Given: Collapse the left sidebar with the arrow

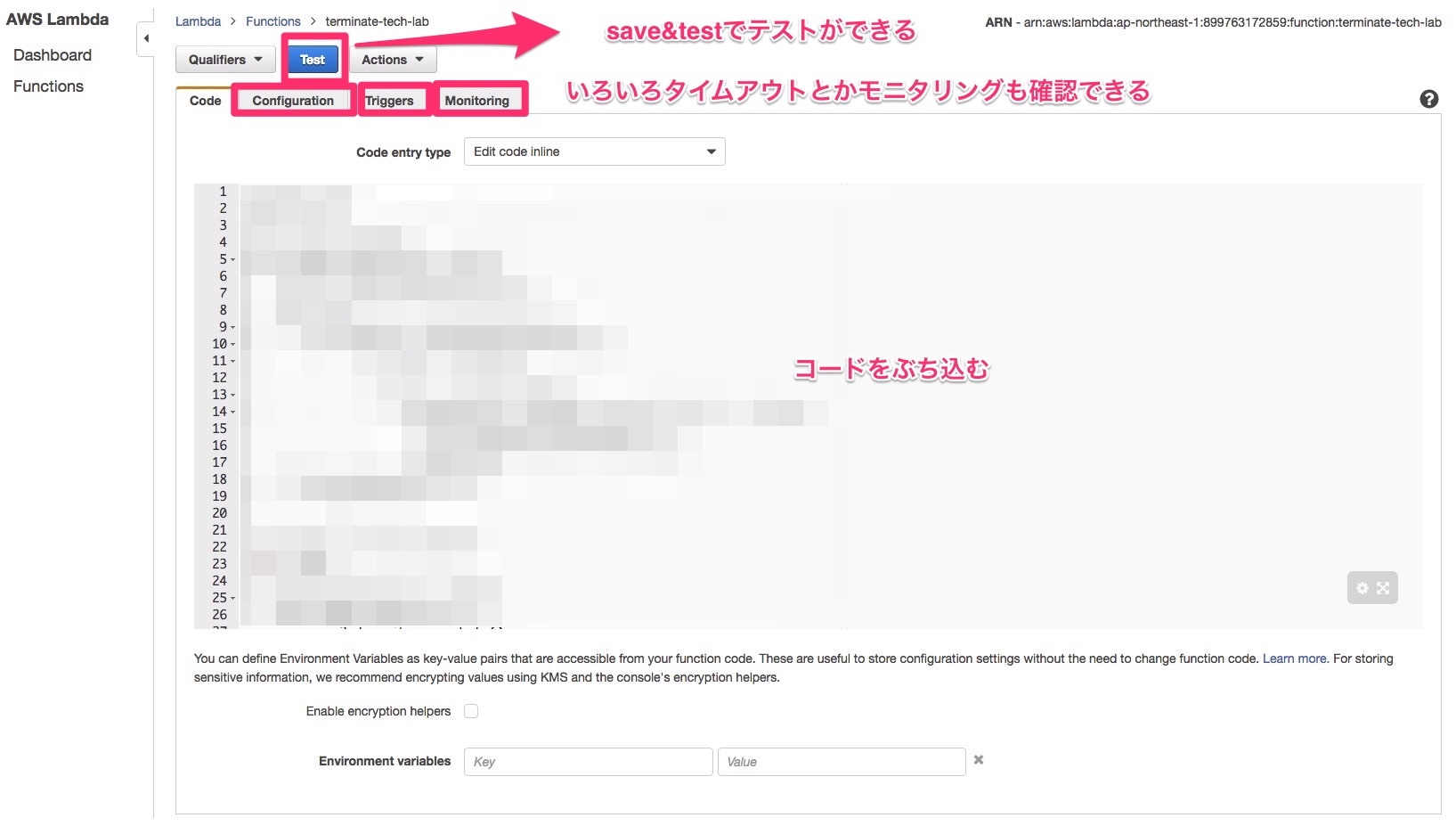Looking at the screenshot, I should pos(146,39).
